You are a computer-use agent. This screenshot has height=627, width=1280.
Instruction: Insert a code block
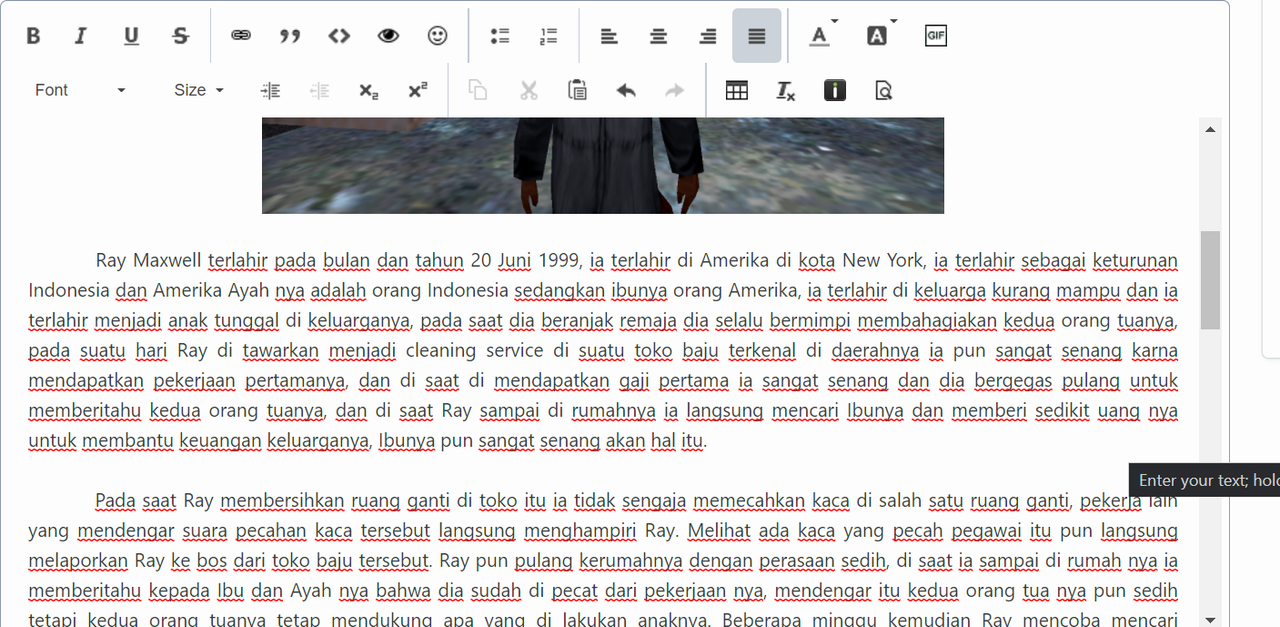[339, 36]
